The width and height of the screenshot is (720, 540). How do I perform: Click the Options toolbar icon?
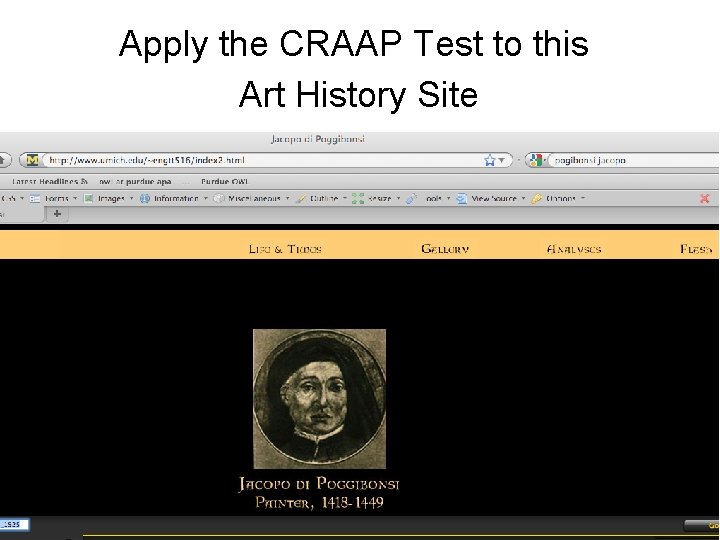point(536,198)
